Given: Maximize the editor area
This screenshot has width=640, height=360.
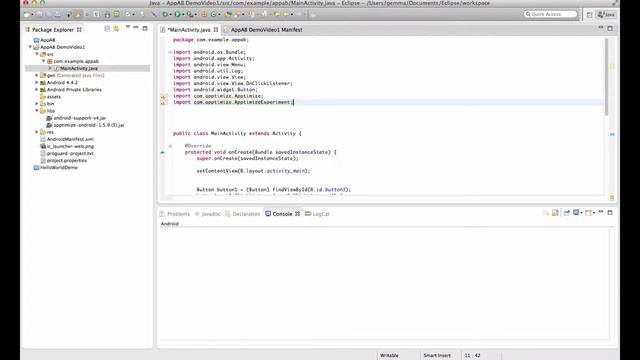Looking at the screenshot, I should tap(610, 28).
